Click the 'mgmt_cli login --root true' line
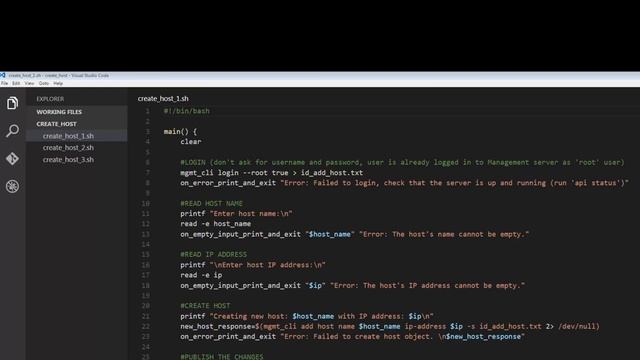Image resolution: width=640 pixels, height=360 pixels. click(x=271, y=173)
